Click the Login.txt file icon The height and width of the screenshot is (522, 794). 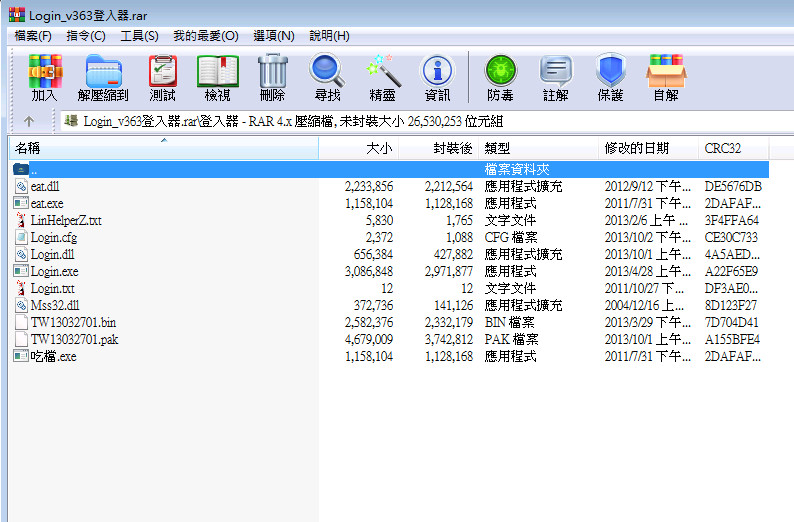[x=21, y=288]
